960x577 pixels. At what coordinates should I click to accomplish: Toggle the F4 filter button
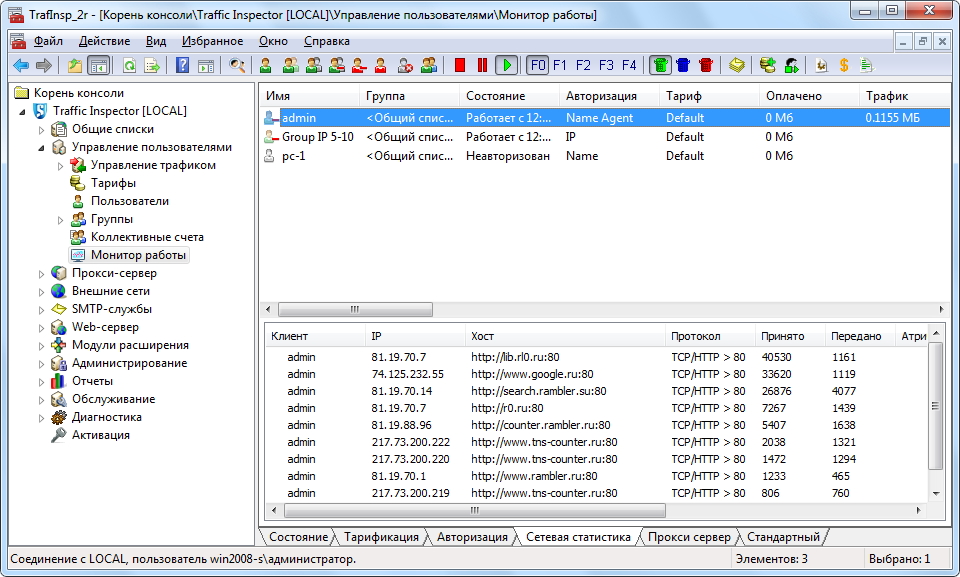(629, 65)
